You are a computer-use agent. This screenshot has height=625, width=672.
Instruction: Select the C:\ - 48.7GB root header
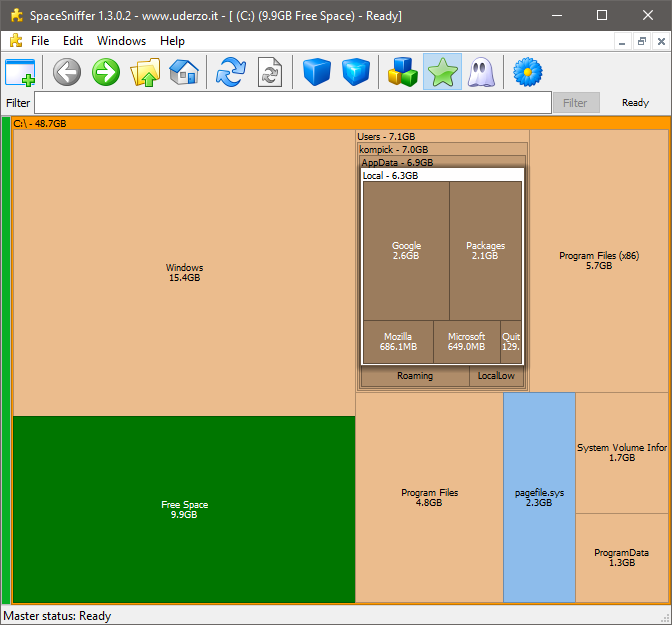(341, 123)
